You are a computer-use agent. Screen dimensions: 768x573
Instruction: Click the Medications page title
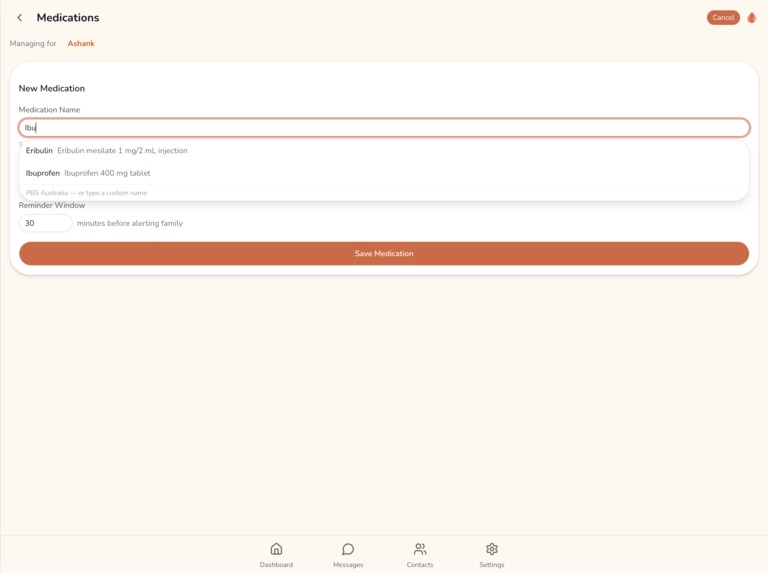click(x=68, y=18)
